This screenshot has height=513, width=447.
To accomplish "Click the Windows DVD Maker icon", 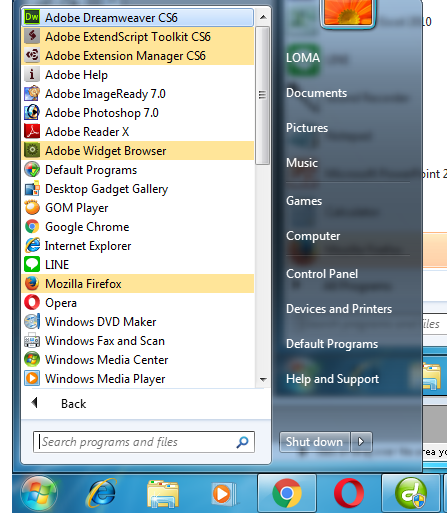I will coord(32,321).
